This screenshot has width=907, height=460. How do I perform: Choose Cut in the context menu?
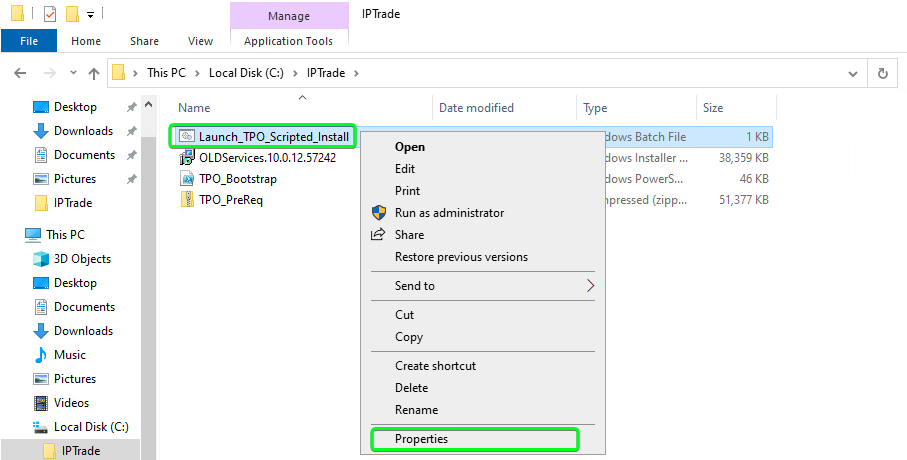404,315
